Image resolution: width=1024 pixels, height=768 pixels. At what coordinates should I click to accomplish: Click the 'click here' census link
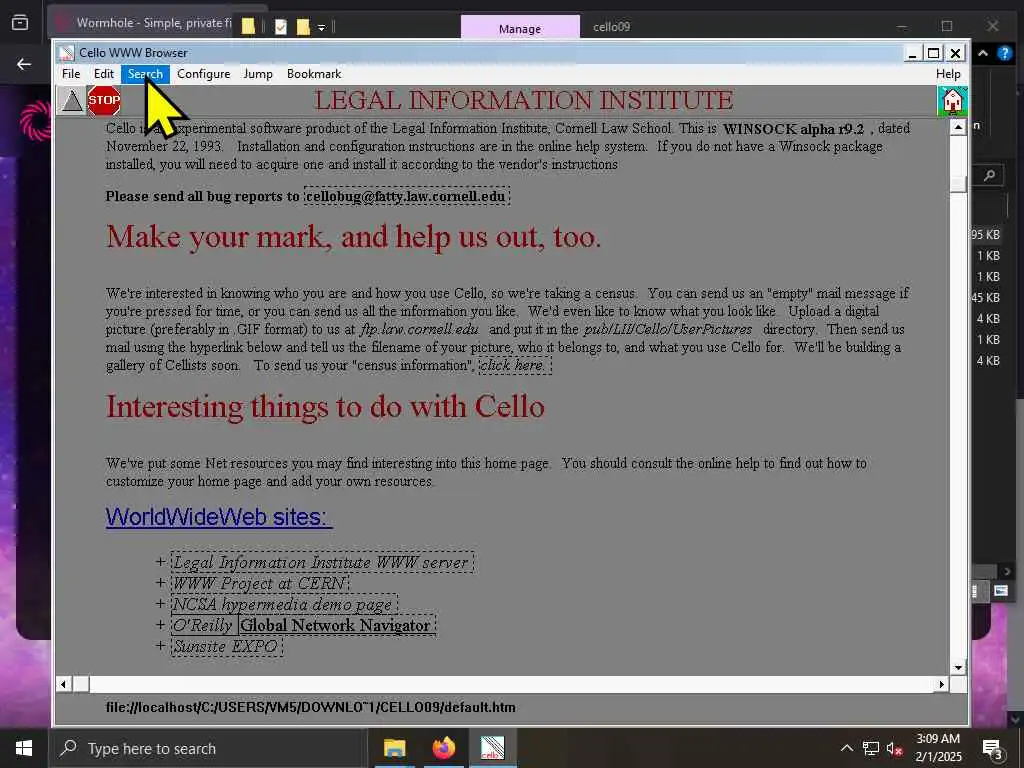515,365
